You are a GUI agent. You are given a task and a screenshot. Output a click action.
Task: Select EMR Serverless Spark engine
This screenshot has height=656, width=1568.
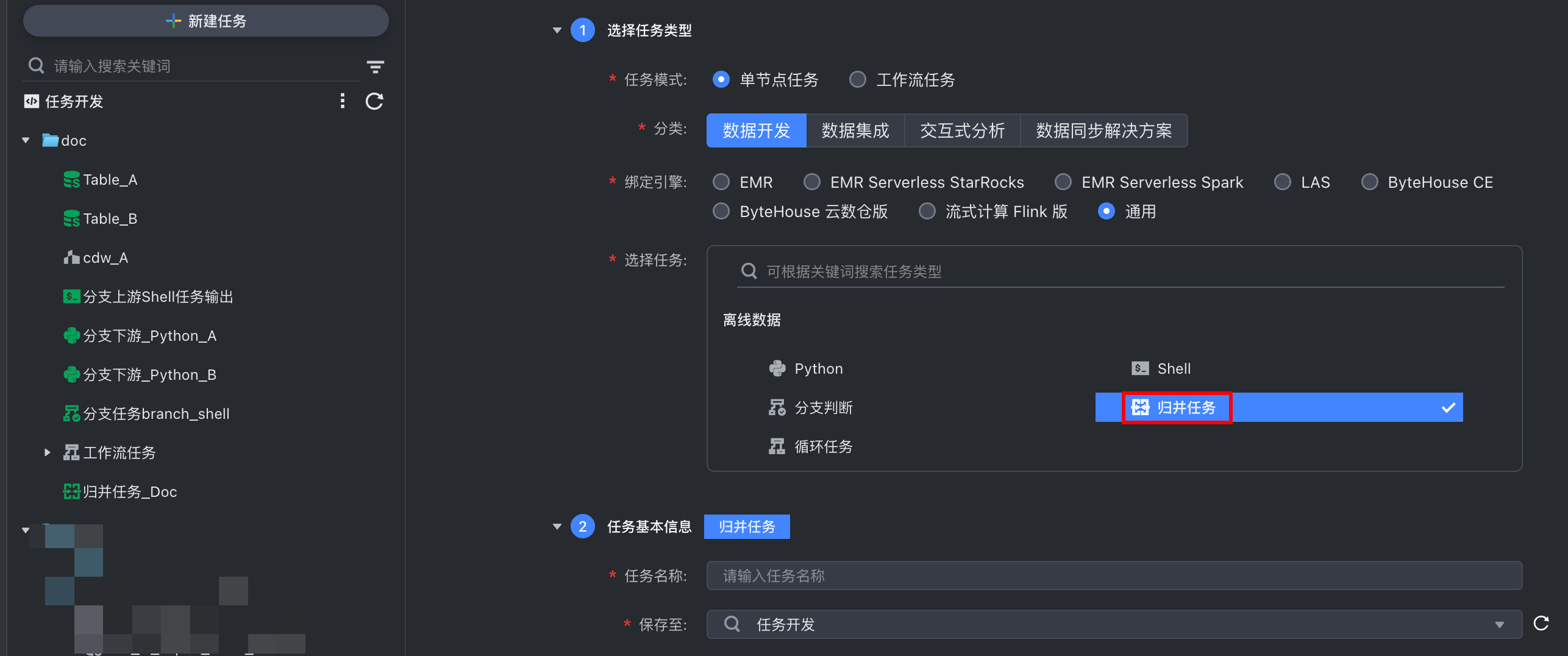[x=1063, y=182]
